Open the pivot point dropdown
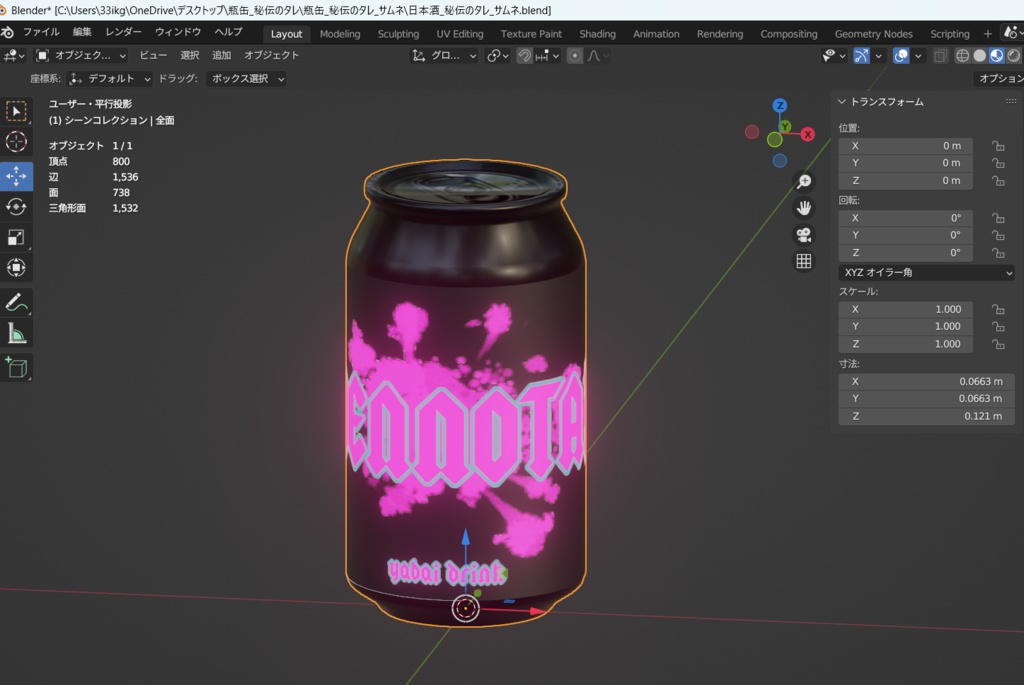The height and width of the screenshot is (685, 1024). [498, 56]
